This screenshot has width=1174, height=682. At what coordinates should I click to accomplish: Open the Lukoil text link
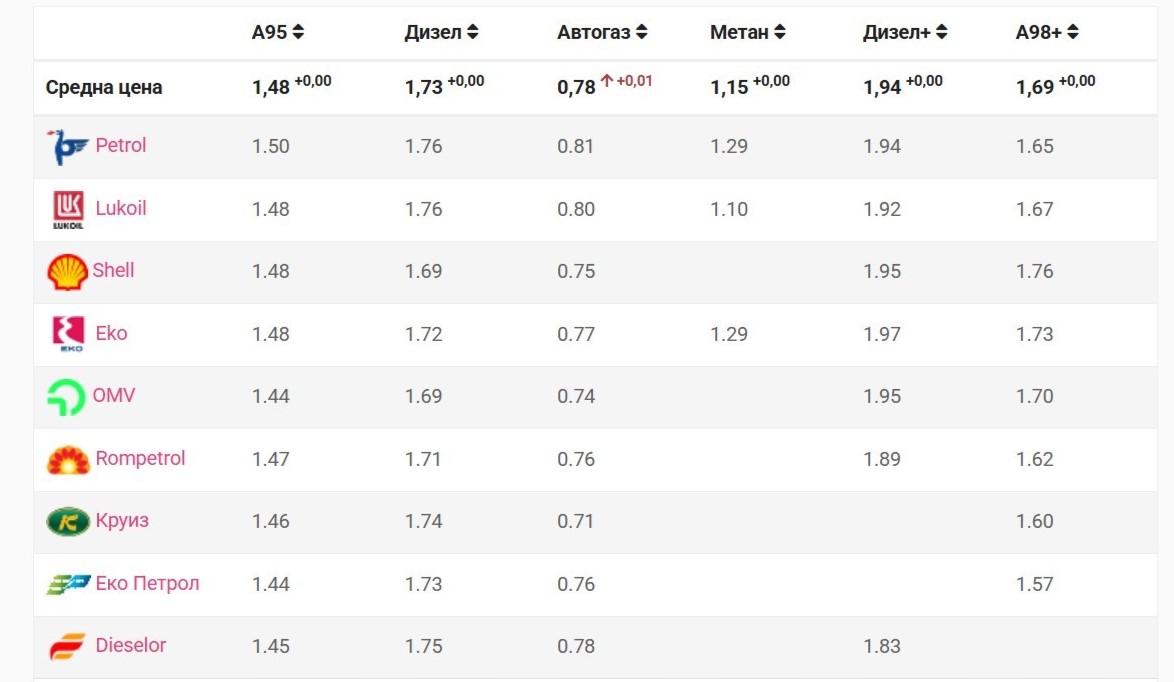point(121,208)
